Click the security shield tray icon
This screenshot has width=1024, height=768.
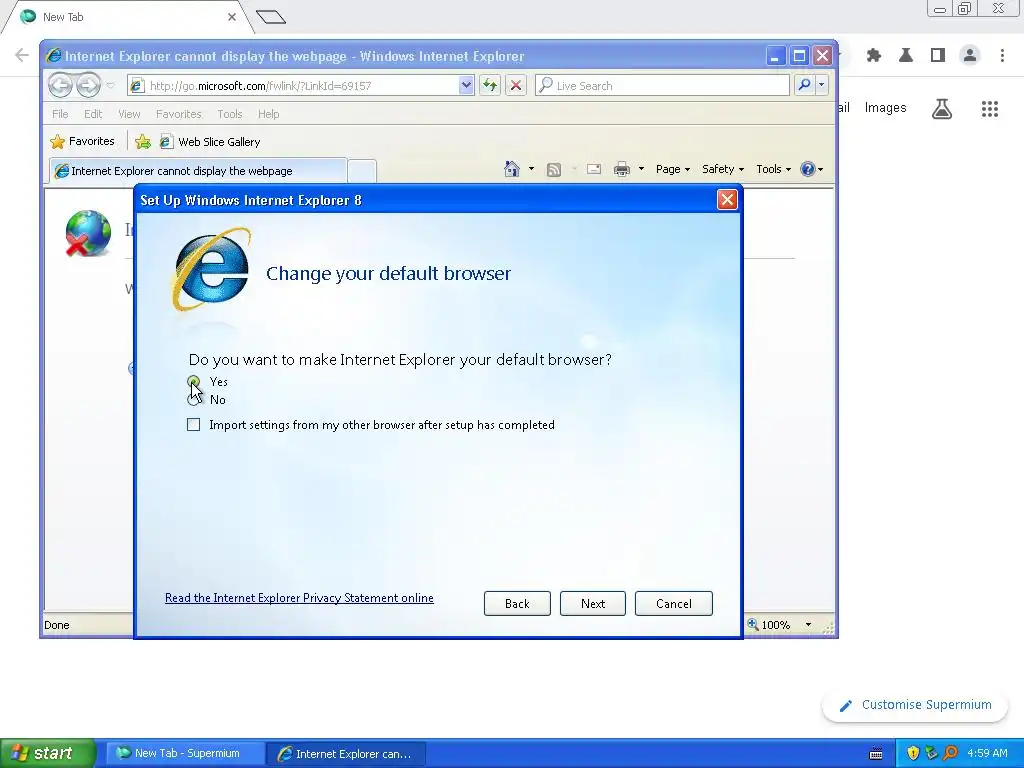point(912,753)
